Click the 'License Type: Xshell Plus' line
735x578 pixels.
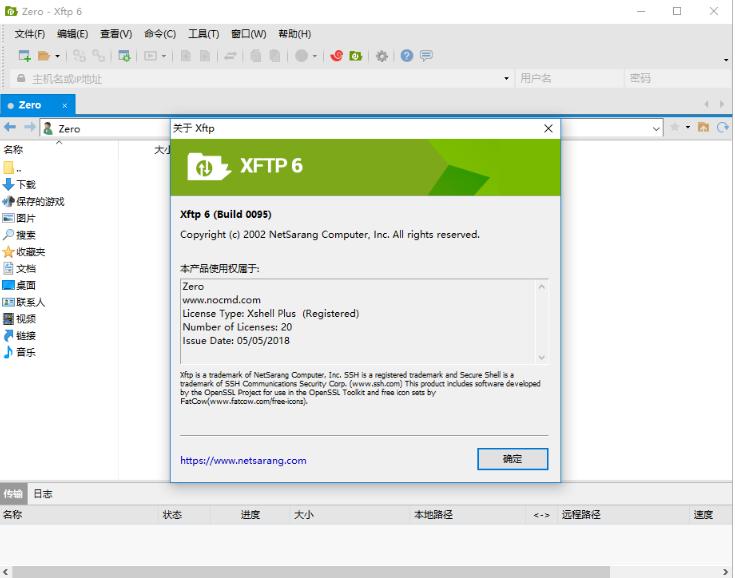click(270, 313)
